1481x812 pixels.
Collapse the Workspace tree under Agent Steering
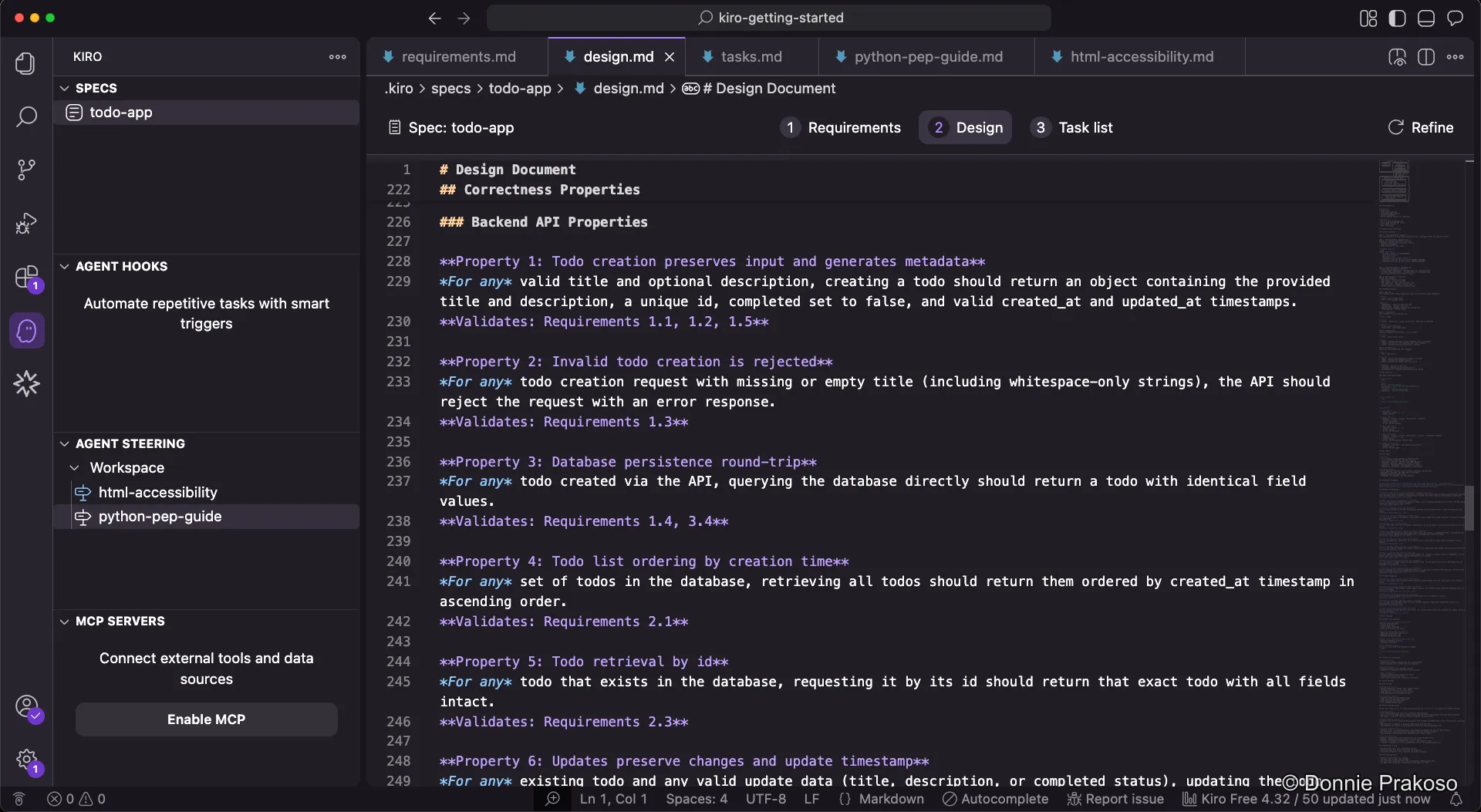(75, 467)
